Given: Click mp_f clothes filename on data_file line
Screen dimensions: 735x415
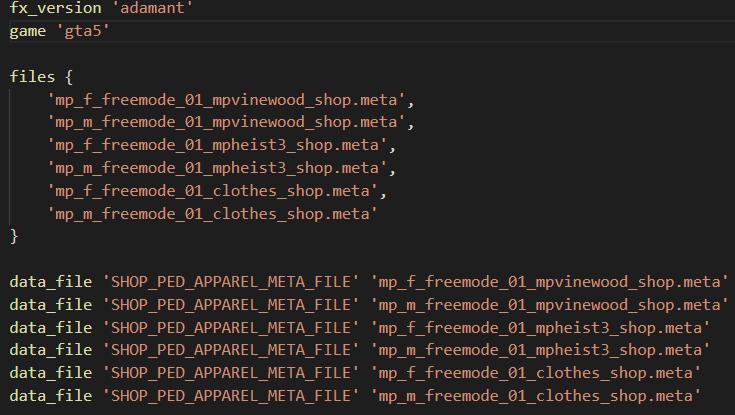Looking at the screenshot, I should 536,373.
